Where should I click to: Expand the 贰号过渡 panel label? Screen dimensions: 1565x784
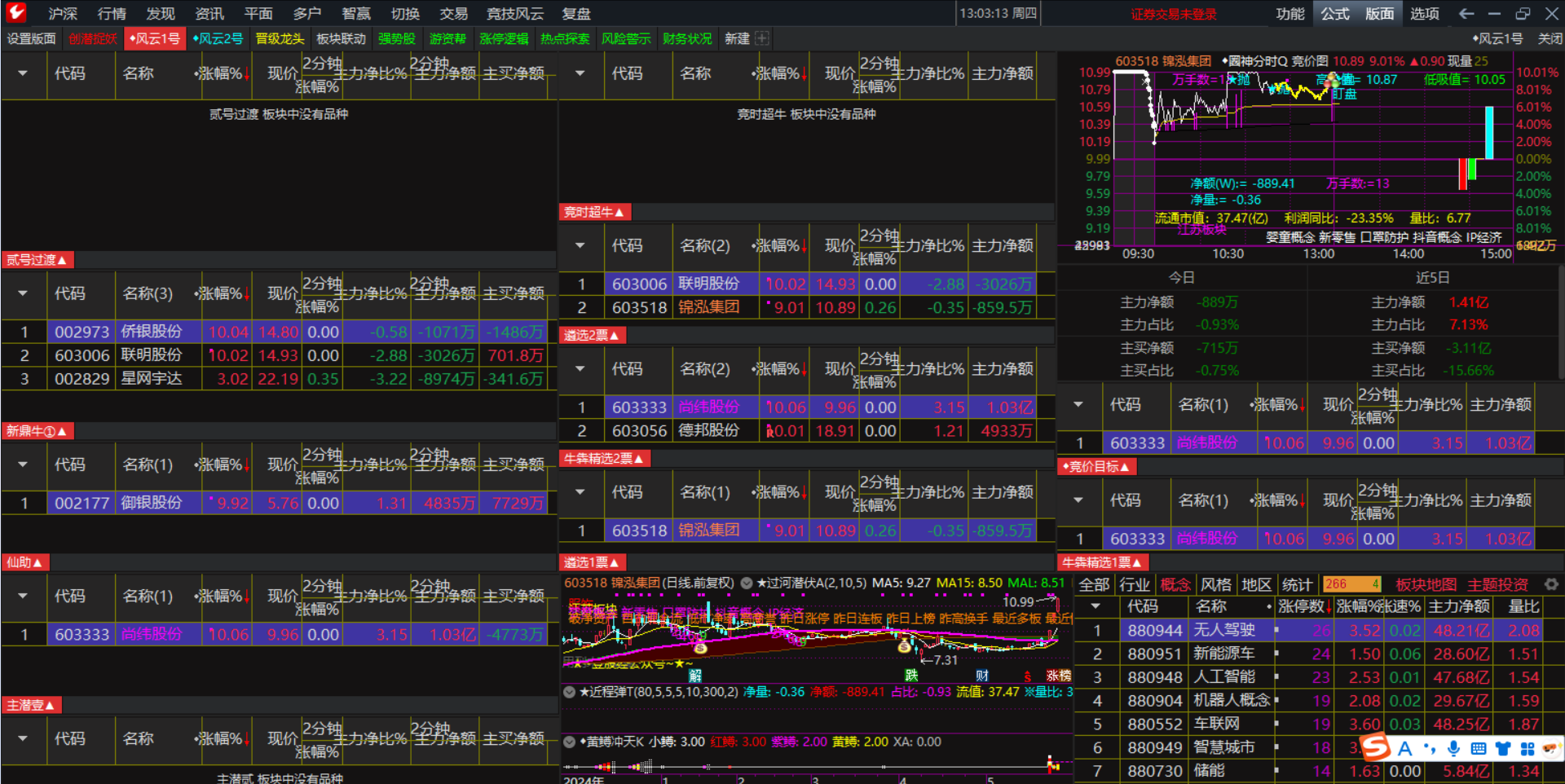tap(37, 260)
